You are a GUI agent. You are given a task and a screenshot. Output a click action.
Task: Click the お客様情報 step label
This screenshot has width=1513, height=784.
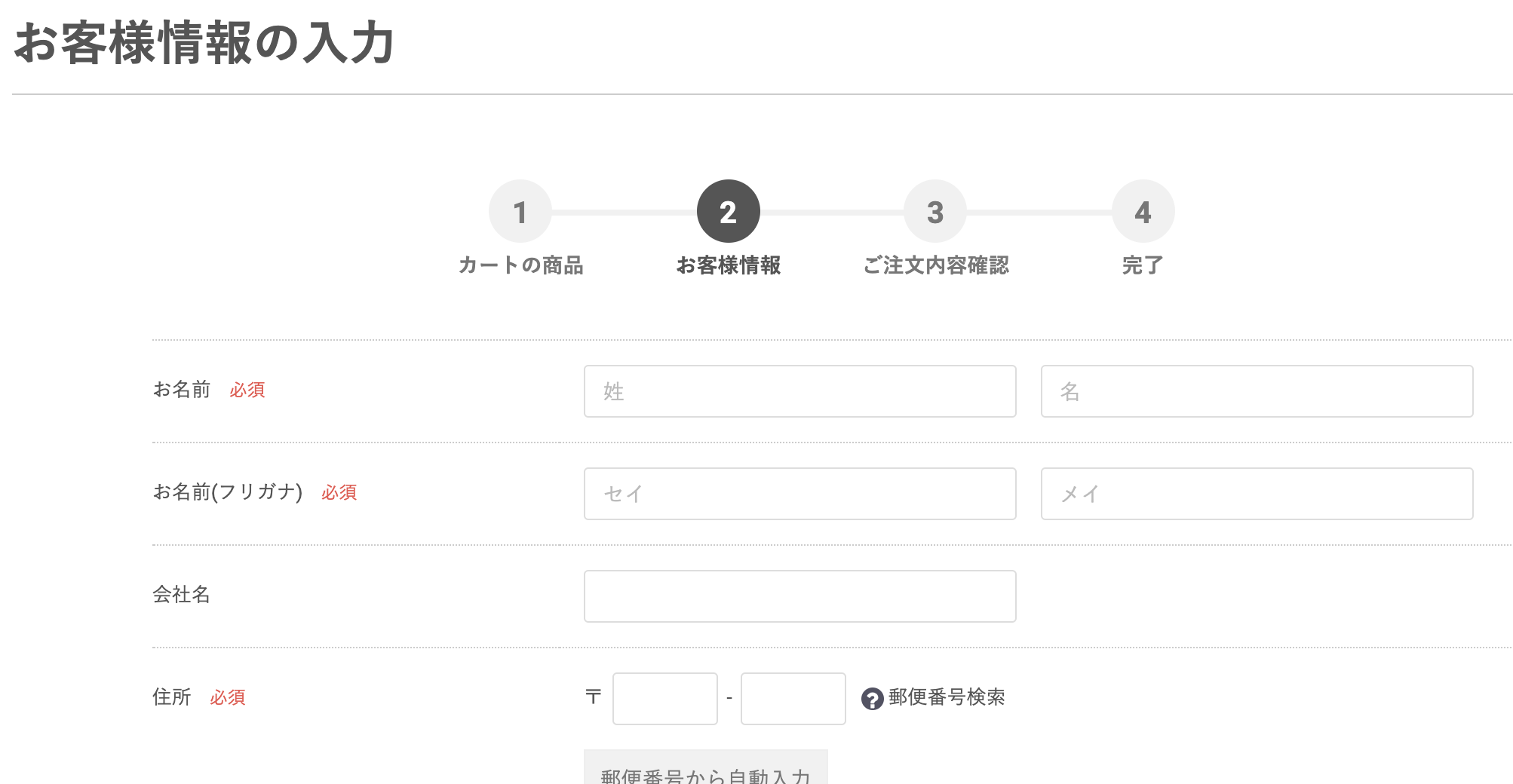point(728,265)
